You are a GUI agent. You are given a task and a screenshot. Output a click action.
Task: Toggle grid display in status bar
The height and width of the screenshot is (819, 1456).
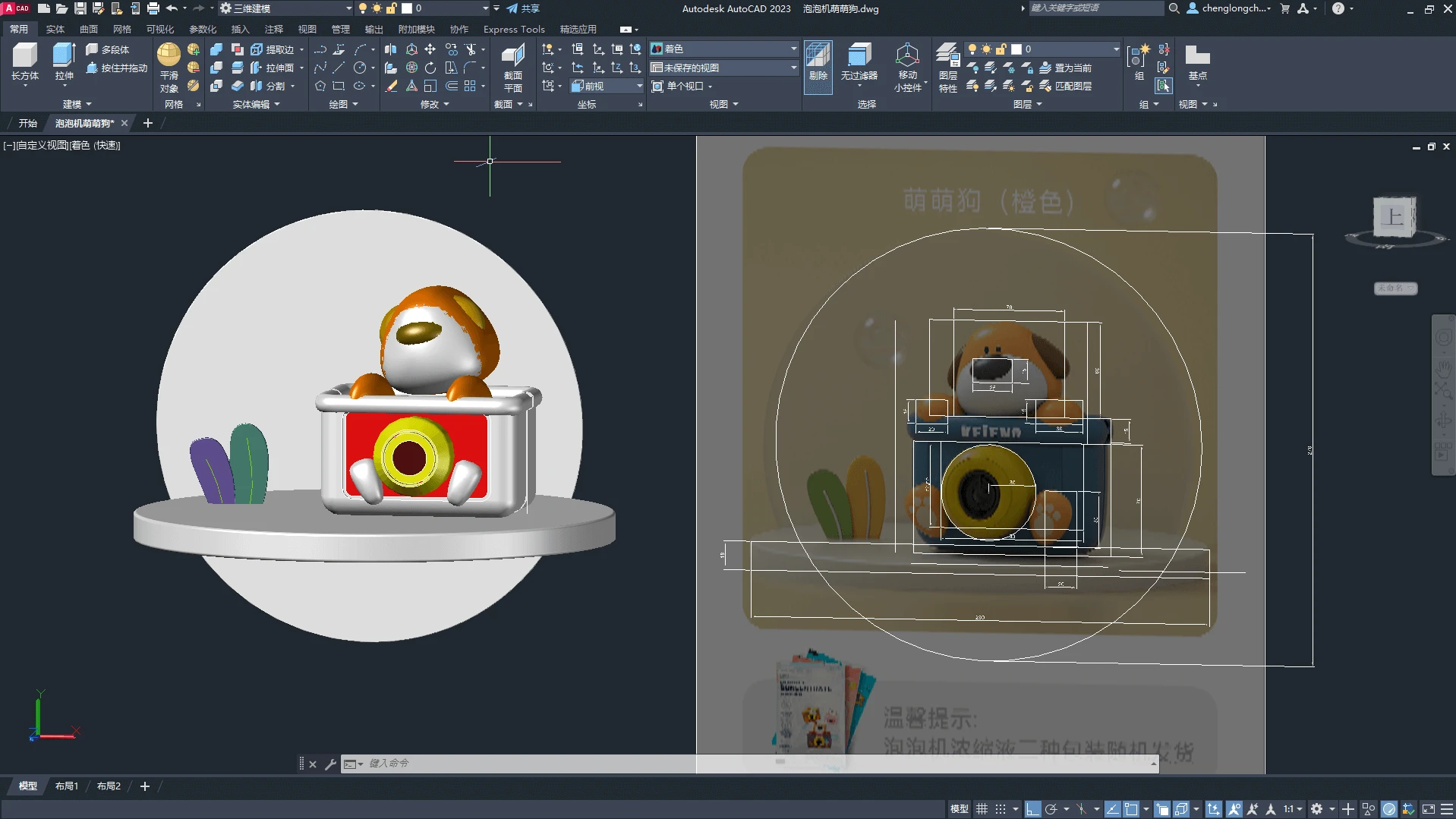982,809
